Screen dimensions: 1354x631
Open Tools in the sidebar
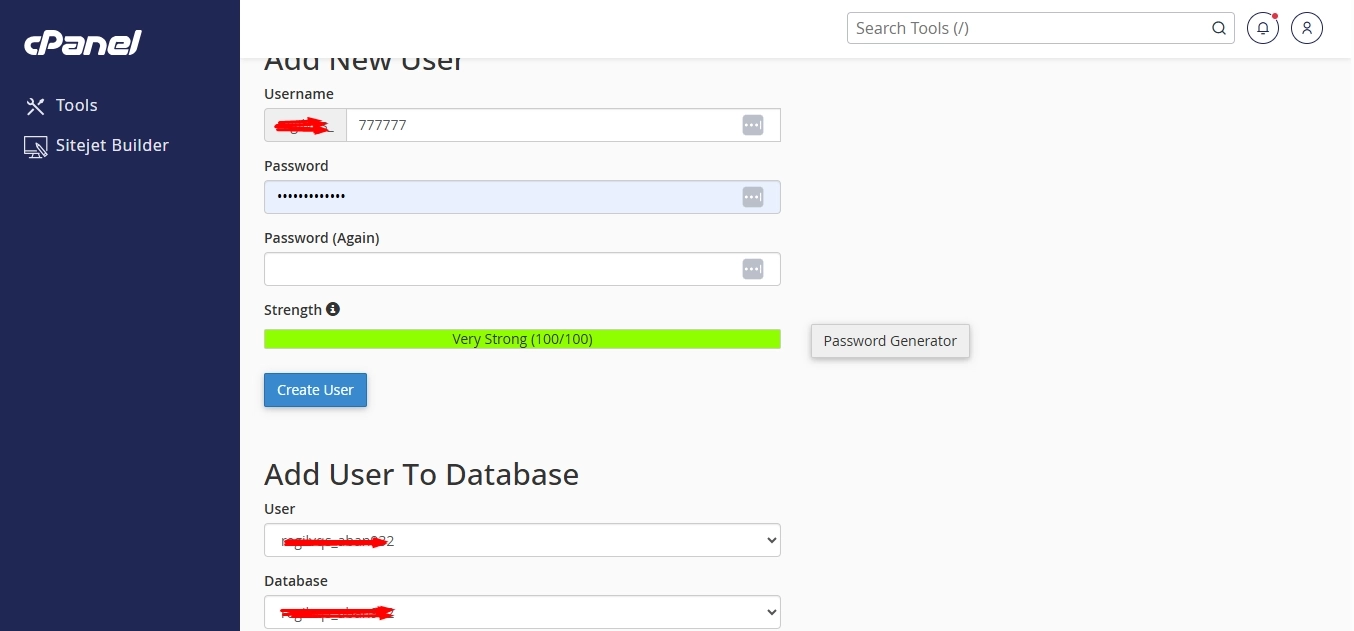pos(61,105)
